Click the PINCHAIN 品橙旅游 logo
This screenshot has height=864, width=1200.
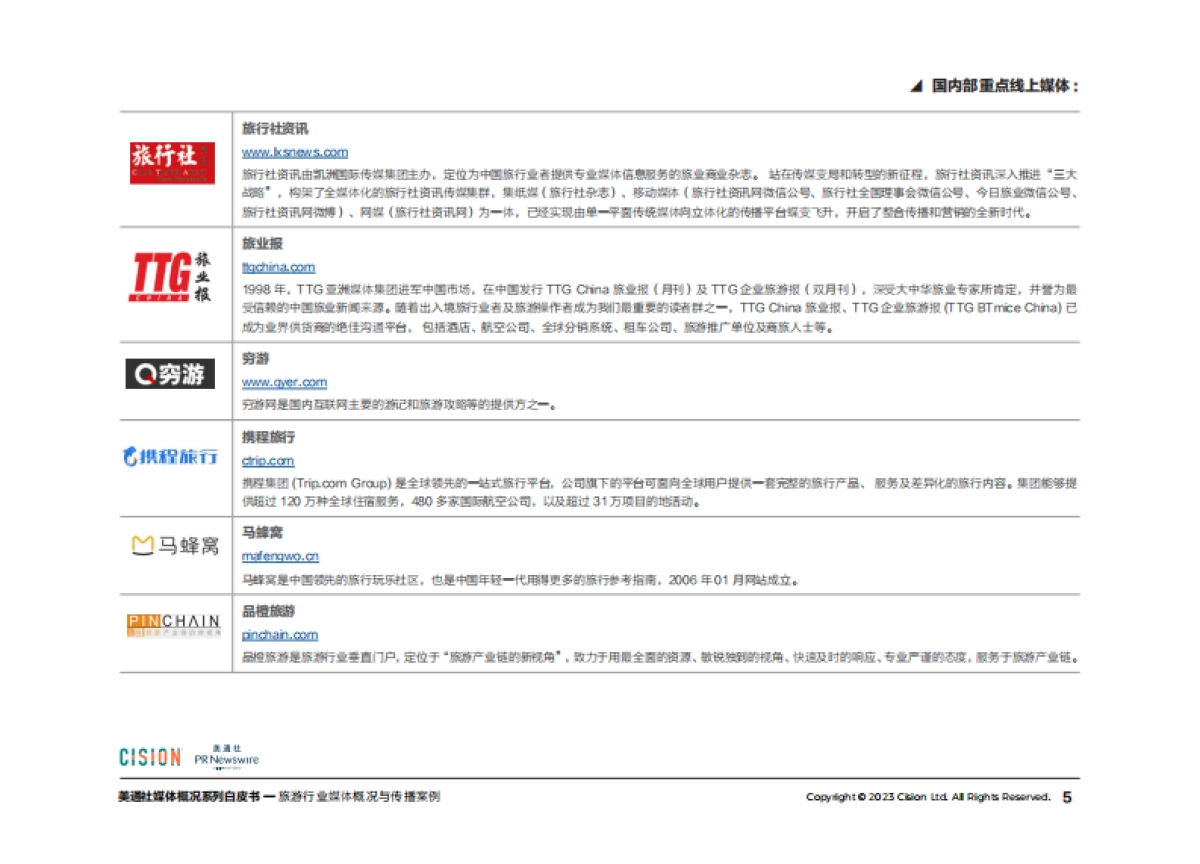[x=172, y=623]
